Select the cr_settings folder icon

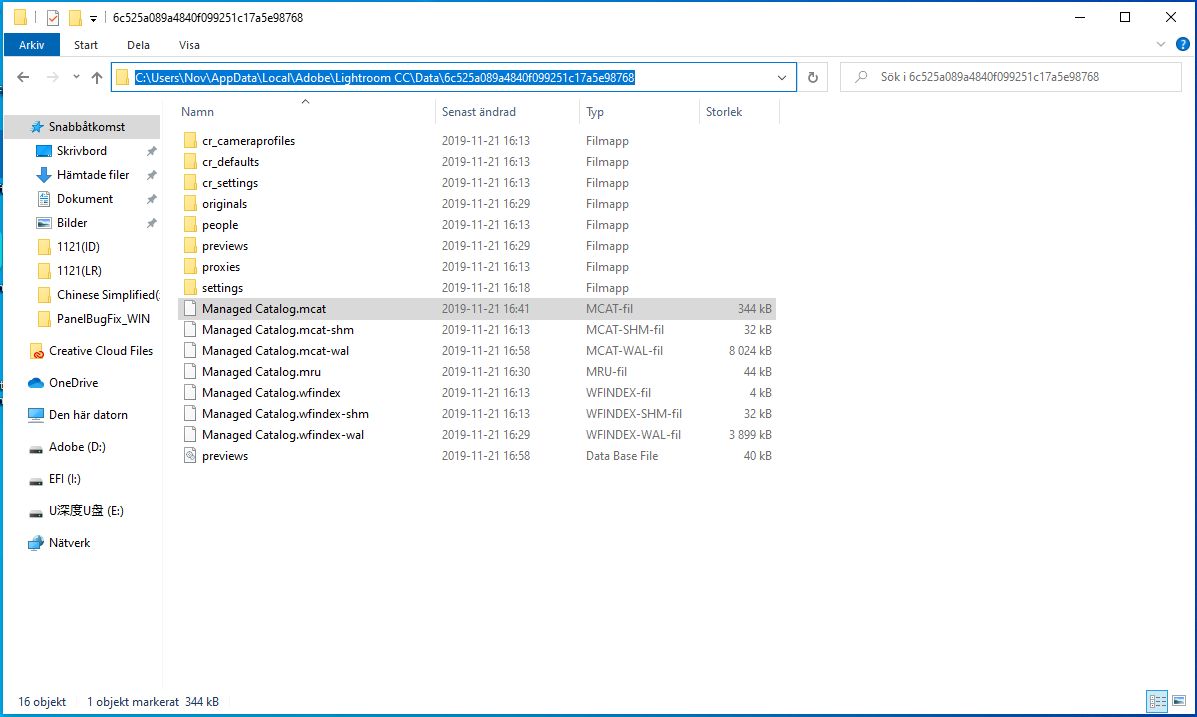pos(190,182)
